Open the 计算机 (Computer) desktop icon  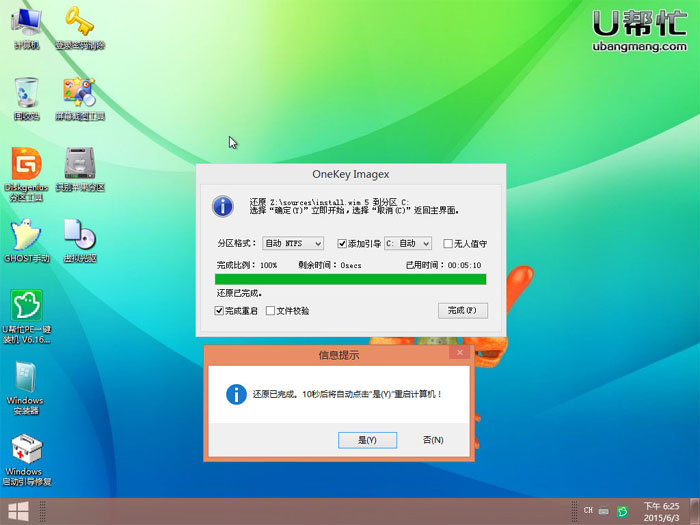pyautogui.click(x=26, y=25)
